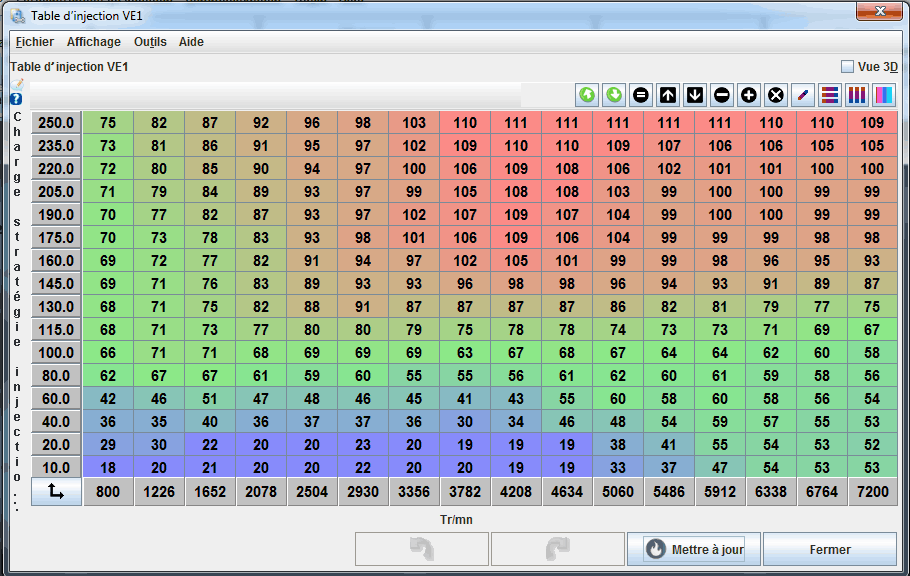
Task: Click the green up-arrow toolbar icon
Action: [587, 95]
